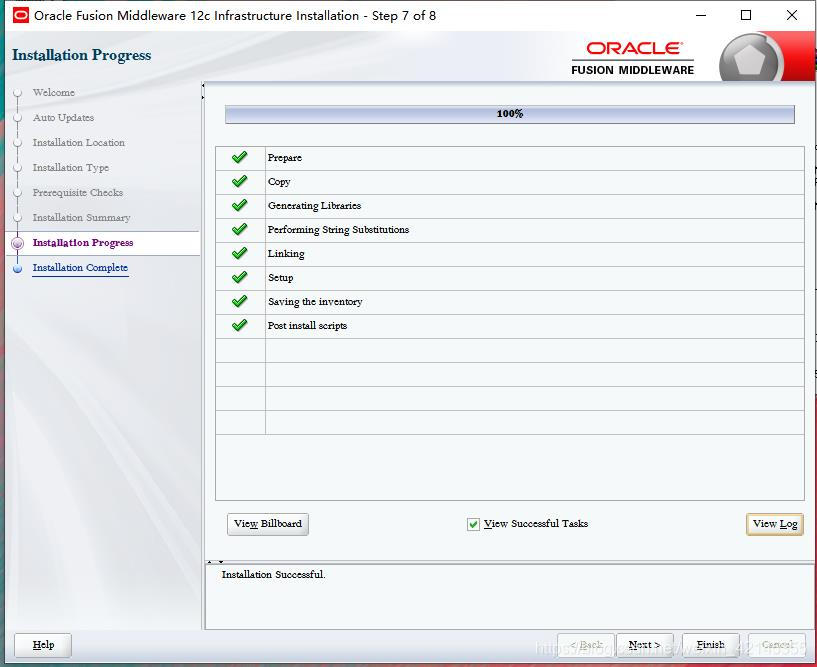
Task: Click the Linking task row text
Action: click(286, 254)
